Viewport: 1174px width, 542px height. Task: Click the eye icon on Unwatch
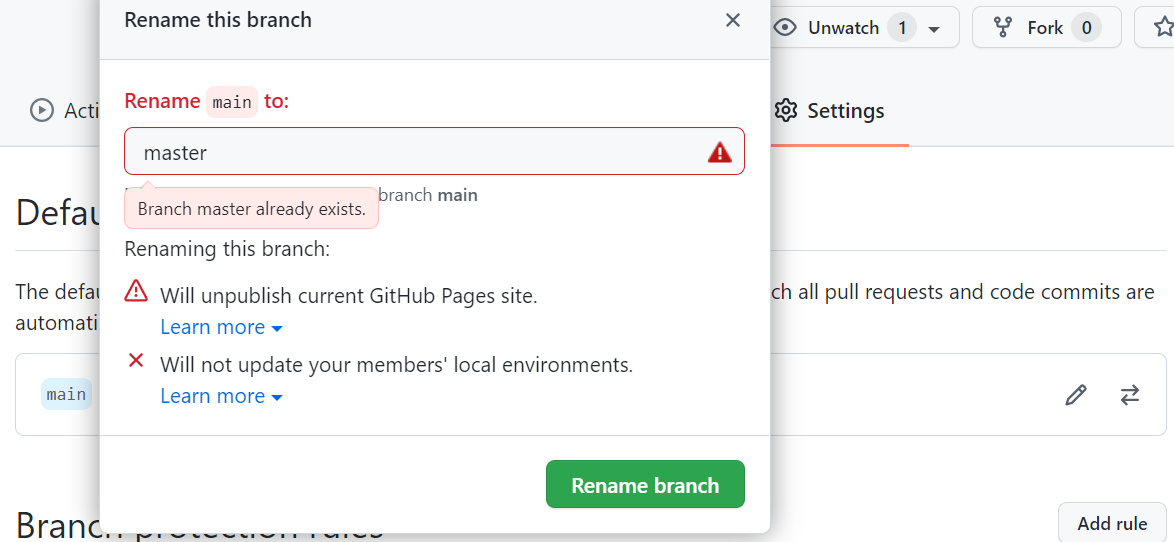[x=786, y=28]
